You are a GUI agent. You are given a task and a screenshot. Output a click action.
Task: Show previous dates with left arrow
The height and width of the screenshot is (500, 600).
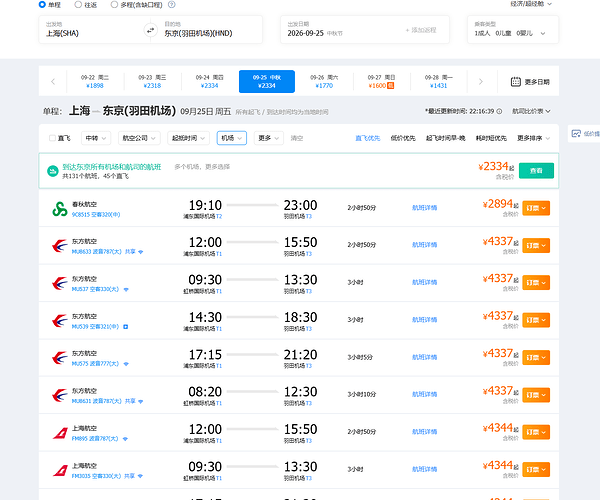pos(53,81)
